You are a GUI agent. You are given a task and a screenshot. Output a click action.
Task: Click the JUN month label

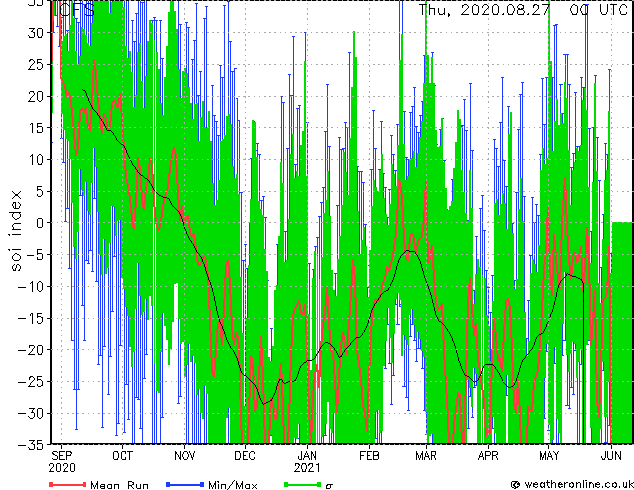click(x=610, y=455)
